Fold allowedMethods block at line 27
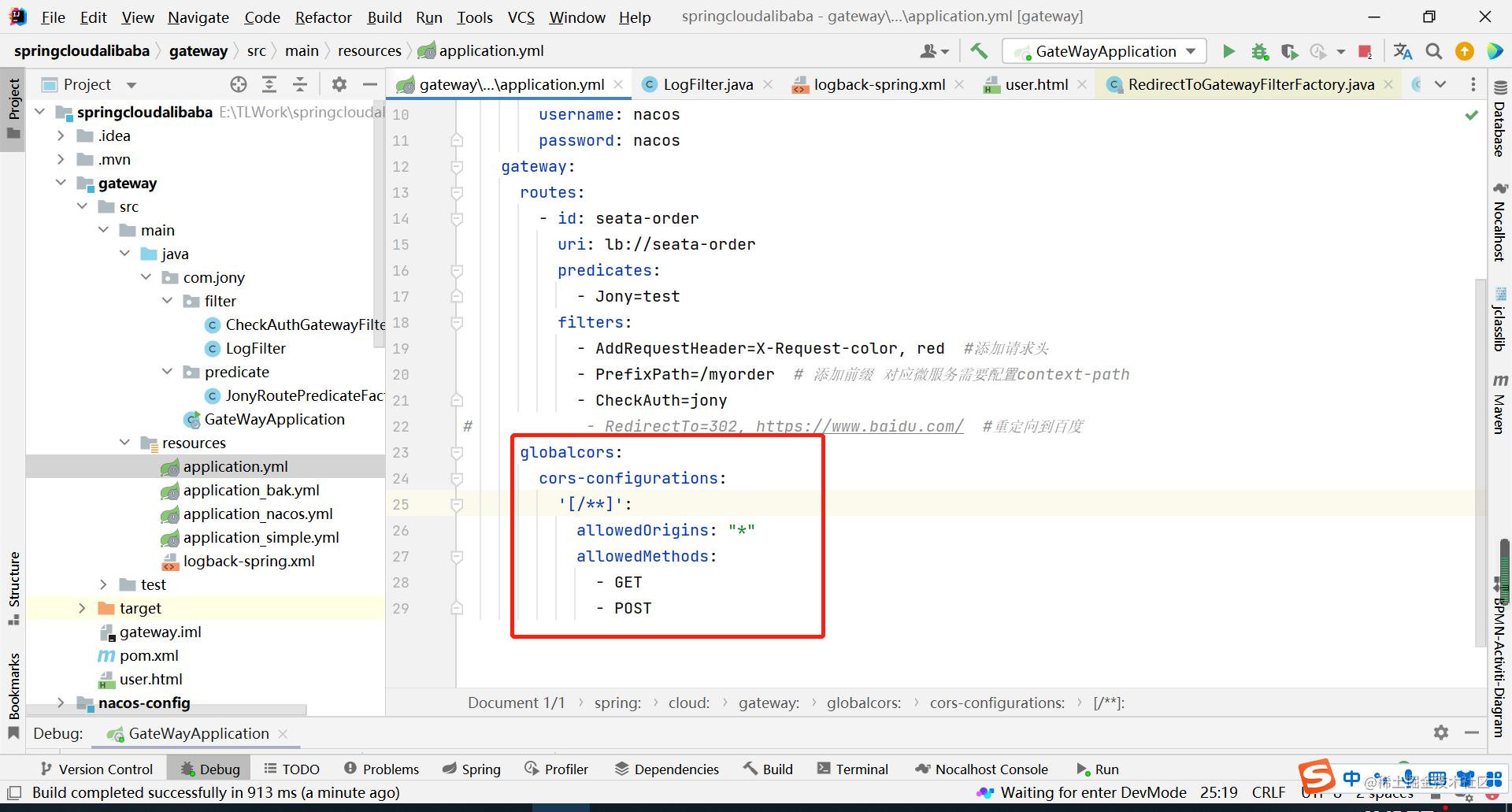 (x=456, y=556)
